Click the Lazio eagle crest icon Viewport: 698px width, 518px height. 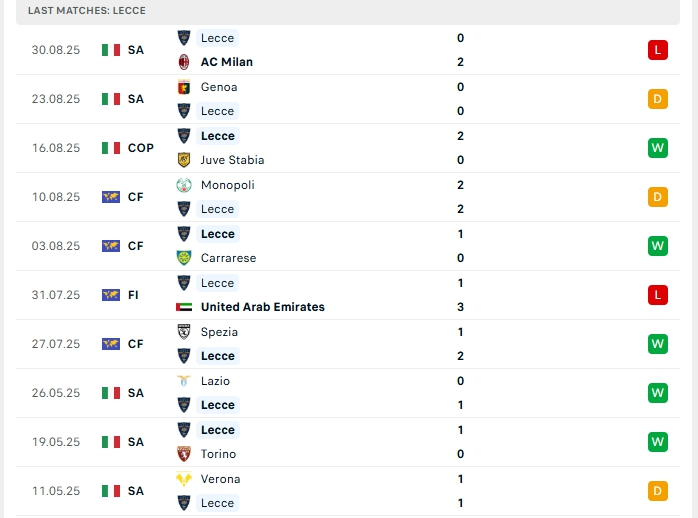[184, 381]
